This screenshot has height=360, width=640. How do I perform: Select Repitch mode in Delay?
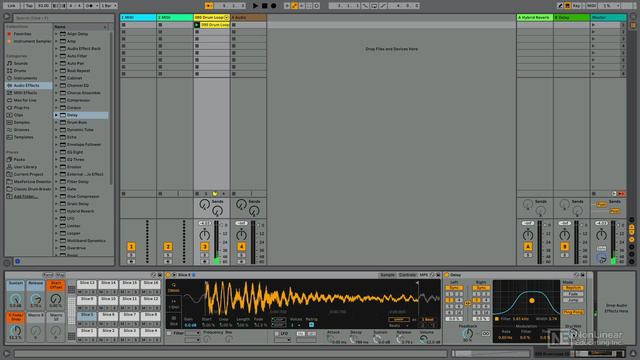[x=573, y=288]
